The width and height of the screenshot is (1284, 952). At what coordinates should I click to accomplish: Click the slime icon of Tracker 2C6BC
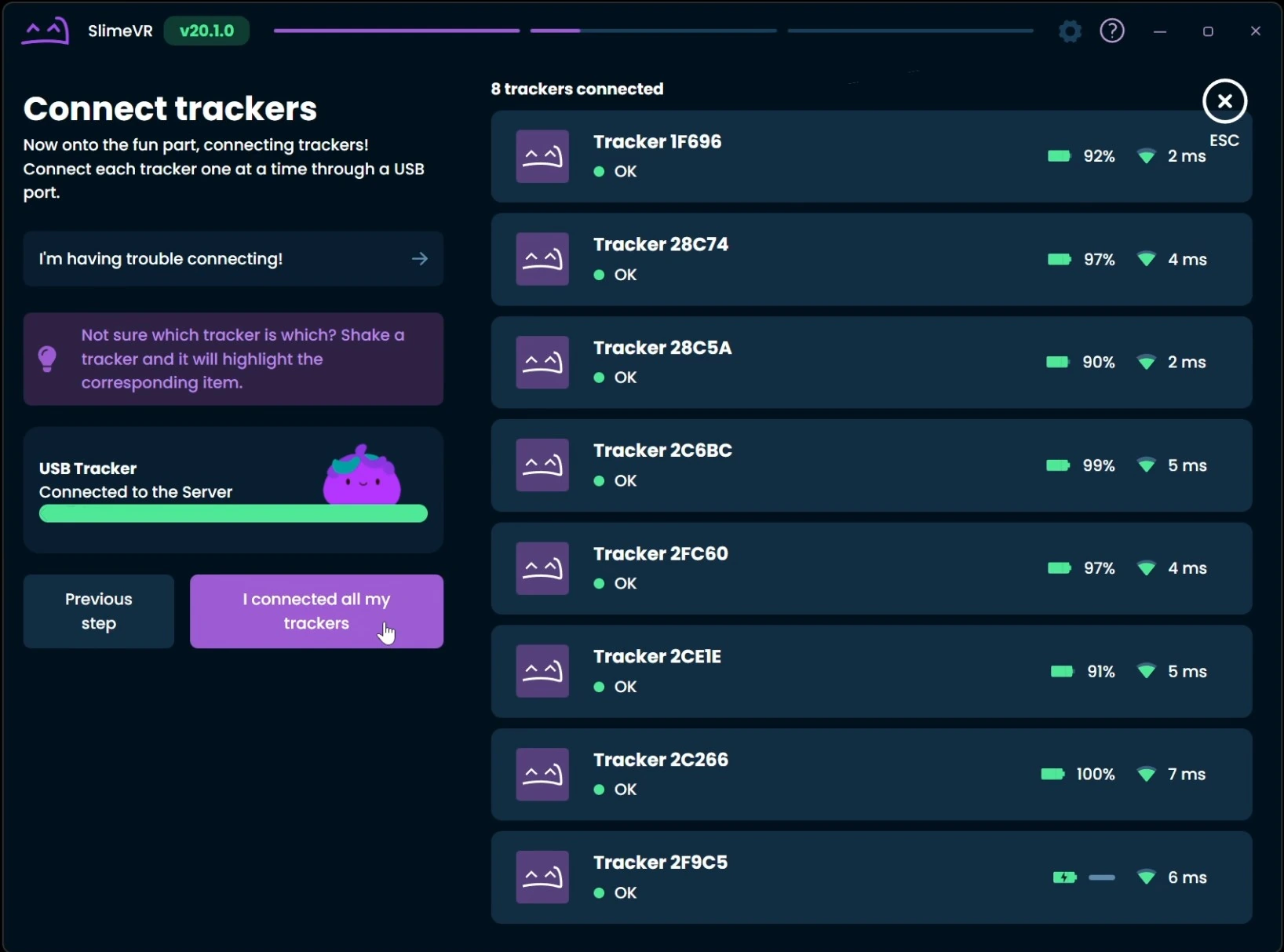(542, 465)
